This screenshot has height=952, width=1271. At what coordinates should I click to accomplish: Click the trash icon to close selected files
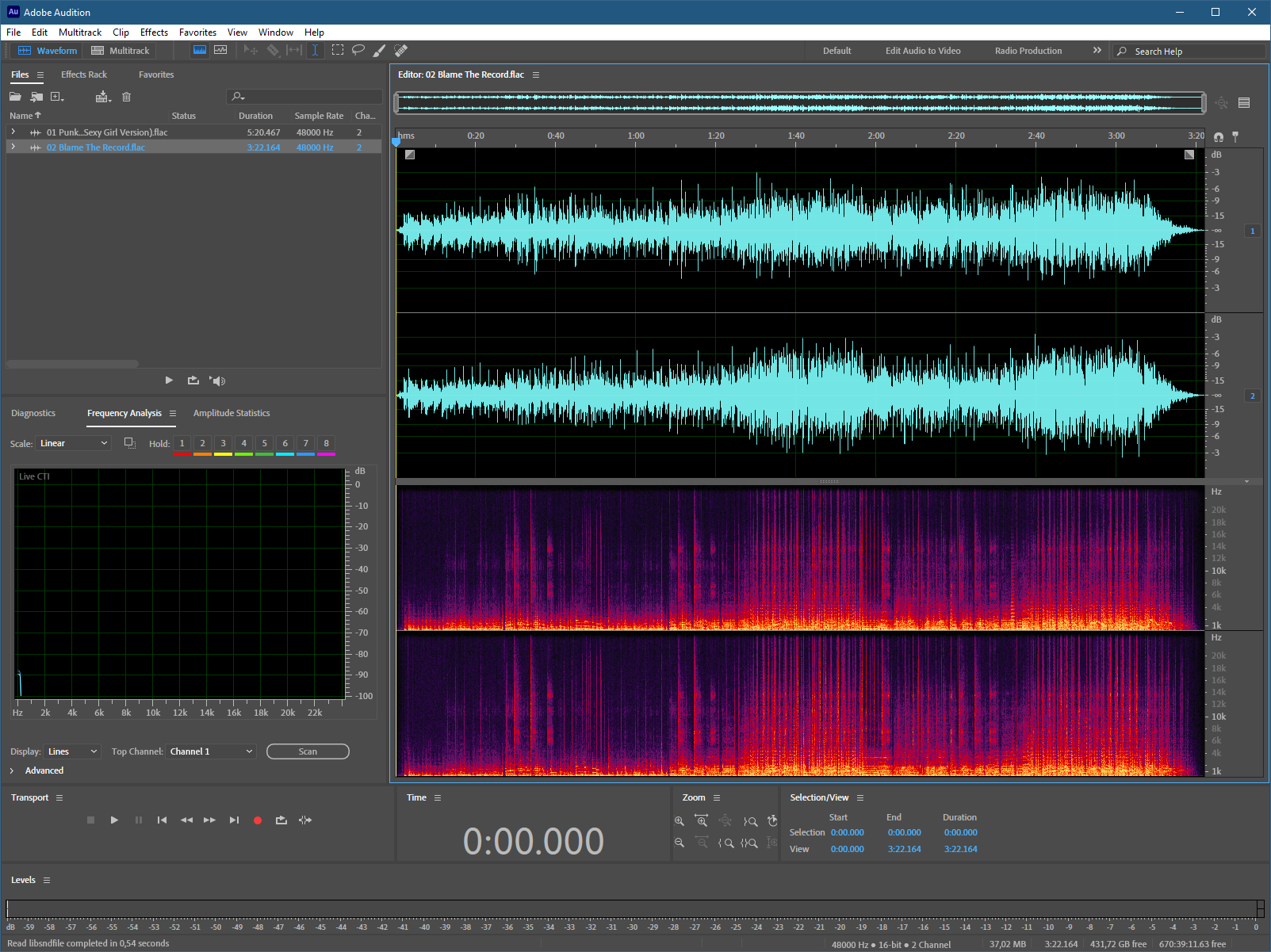126,97
